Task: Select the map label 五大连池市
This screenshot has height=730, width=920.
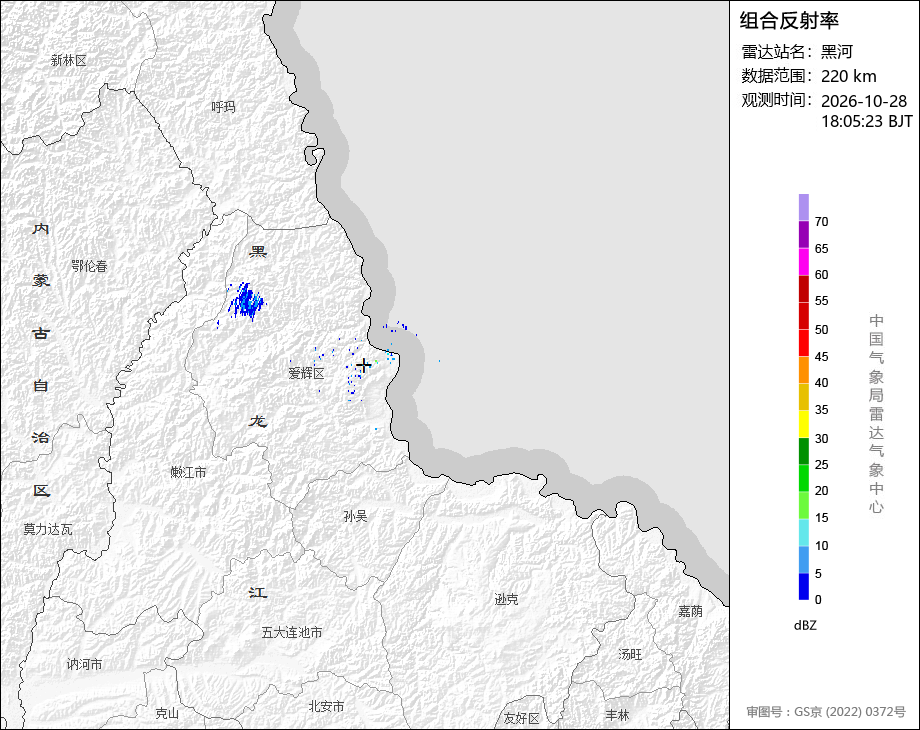Action: (292, 632)
